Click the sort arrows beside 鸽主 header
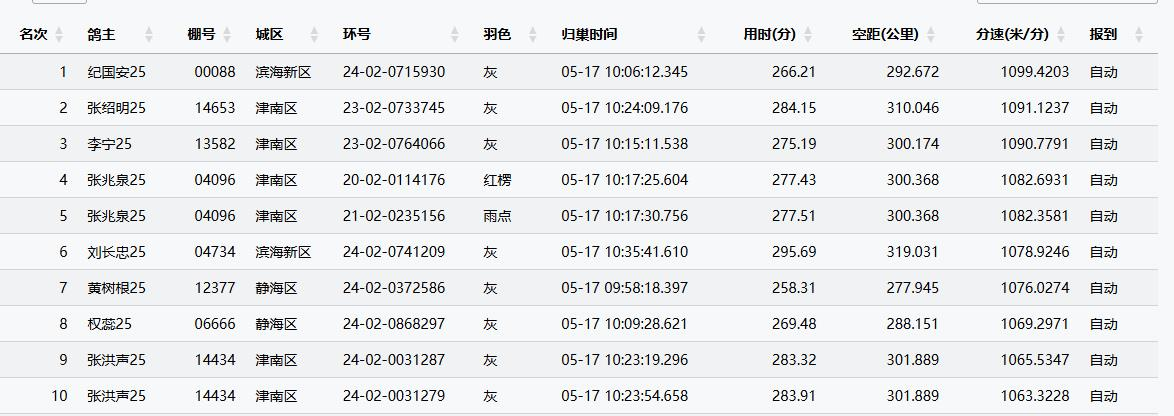This screenshot has height=416, width=1174. point(149,35)
